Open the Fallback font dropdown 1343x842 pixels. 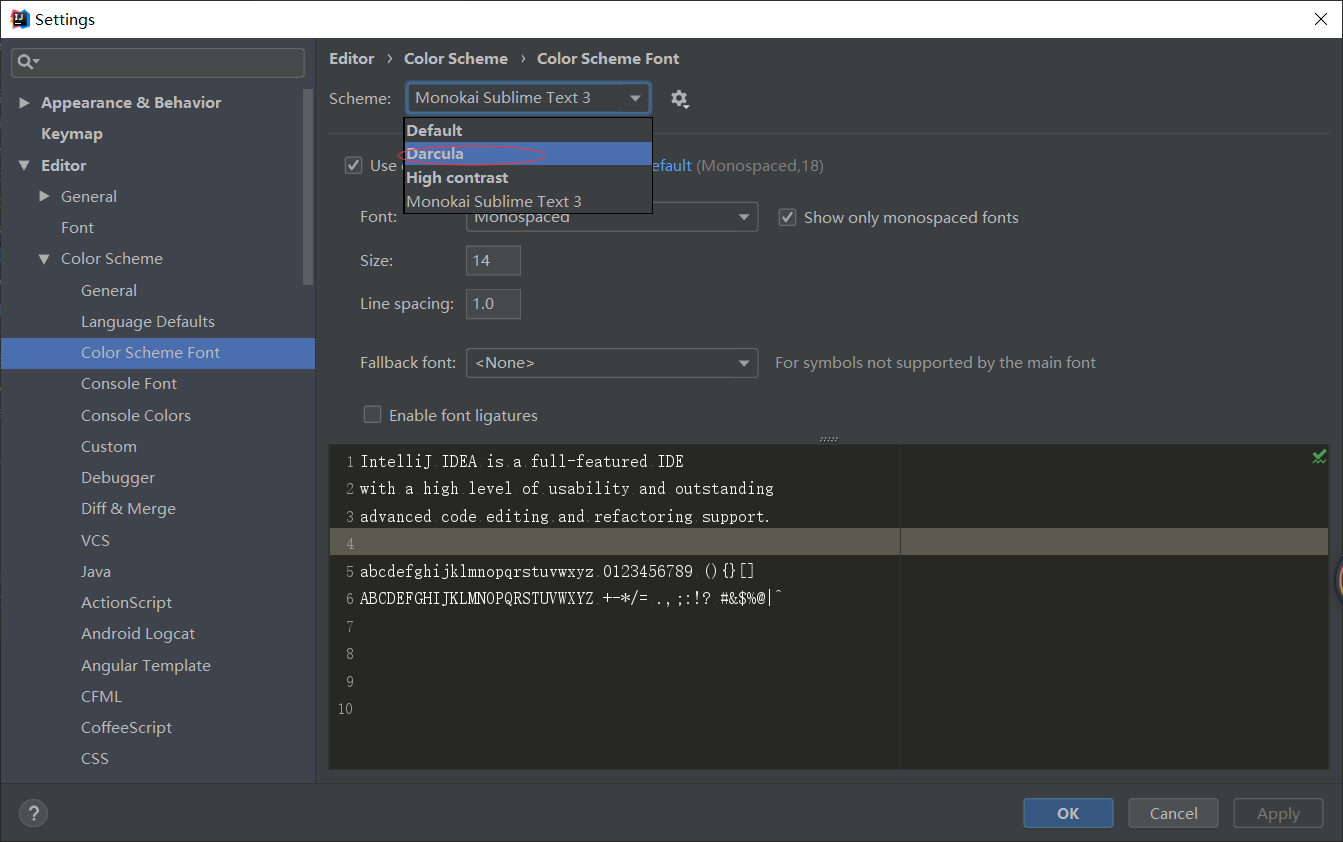(612, 363)
